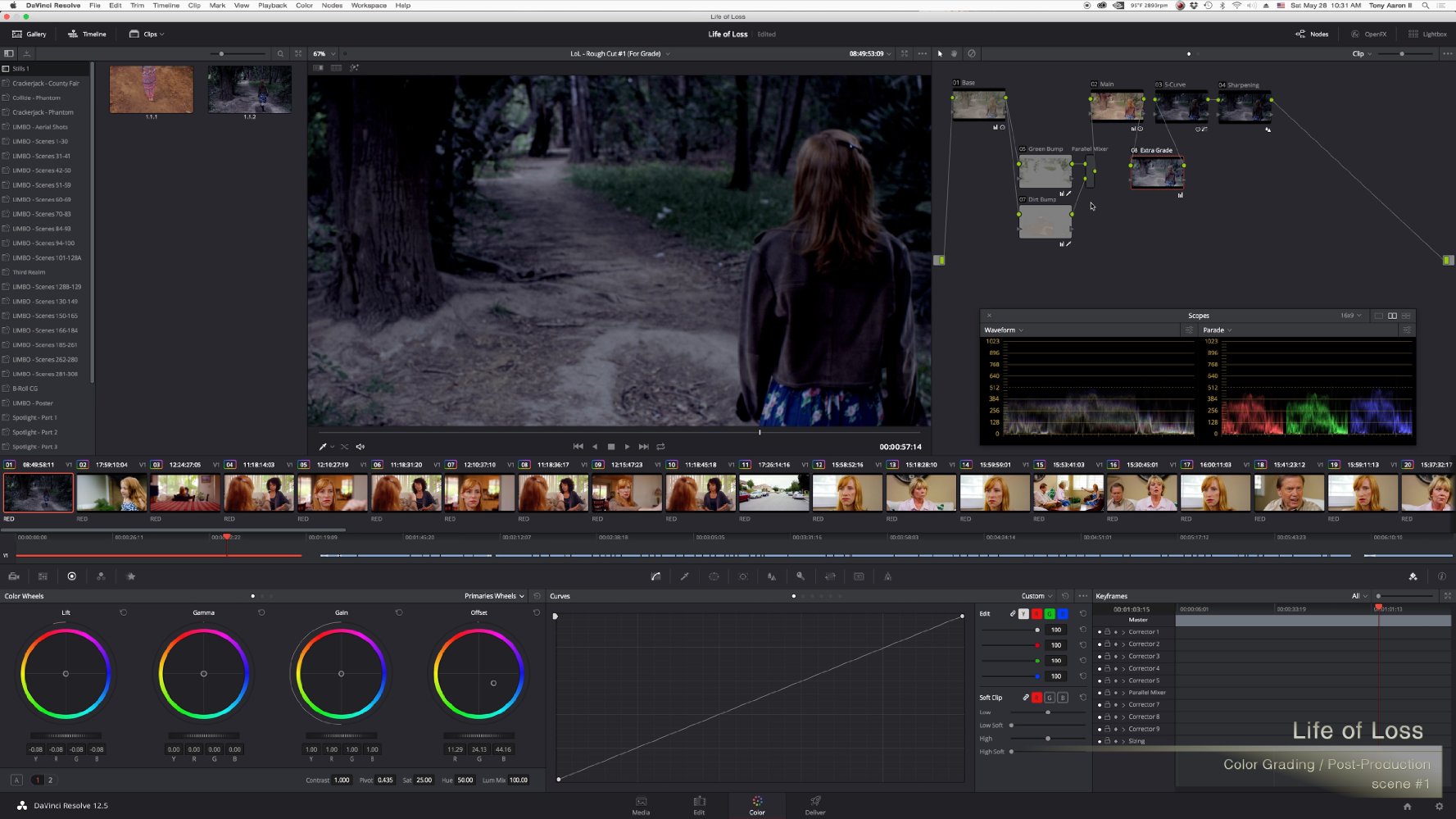Select clip 02 thumbnail in timeline
This screenshot has height=819, width=1456.
point(111,494)
